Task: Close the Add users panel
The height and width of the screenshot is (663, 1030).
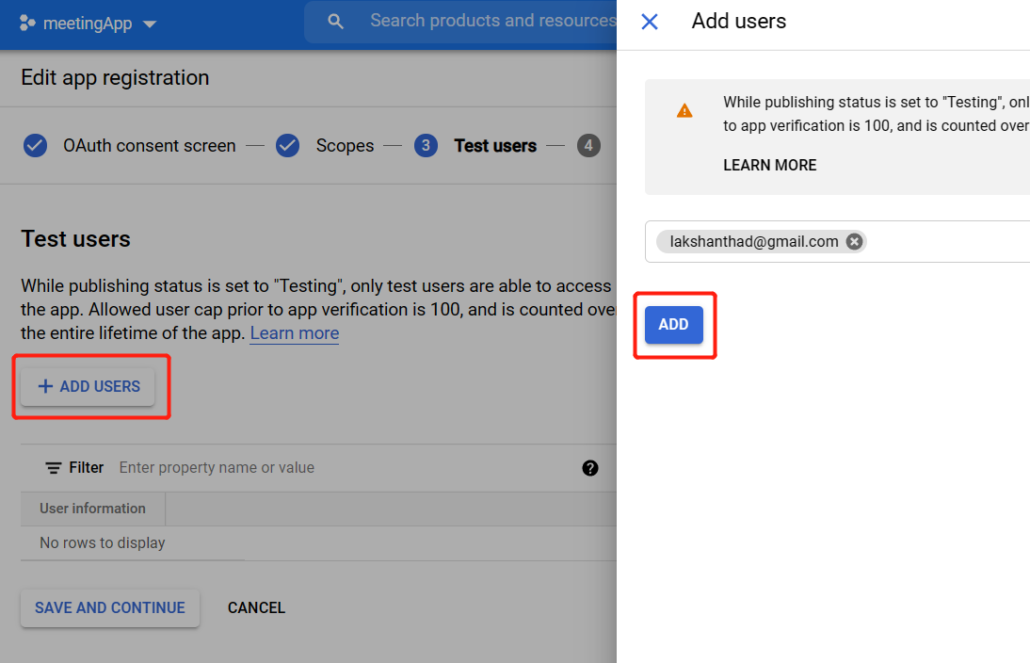Action: click(x=649, y=21)
